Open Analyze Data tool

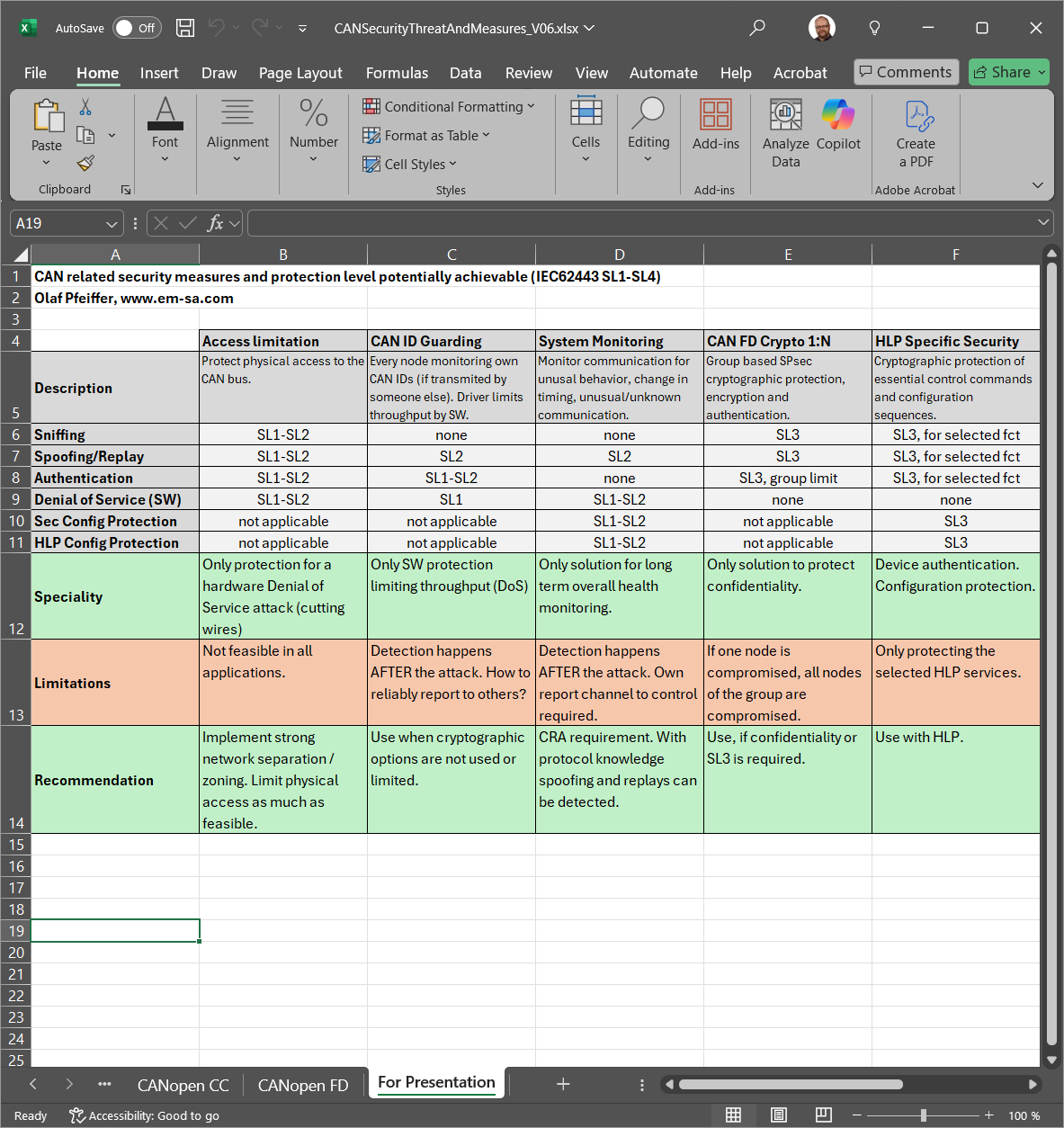tap(785, 133)
